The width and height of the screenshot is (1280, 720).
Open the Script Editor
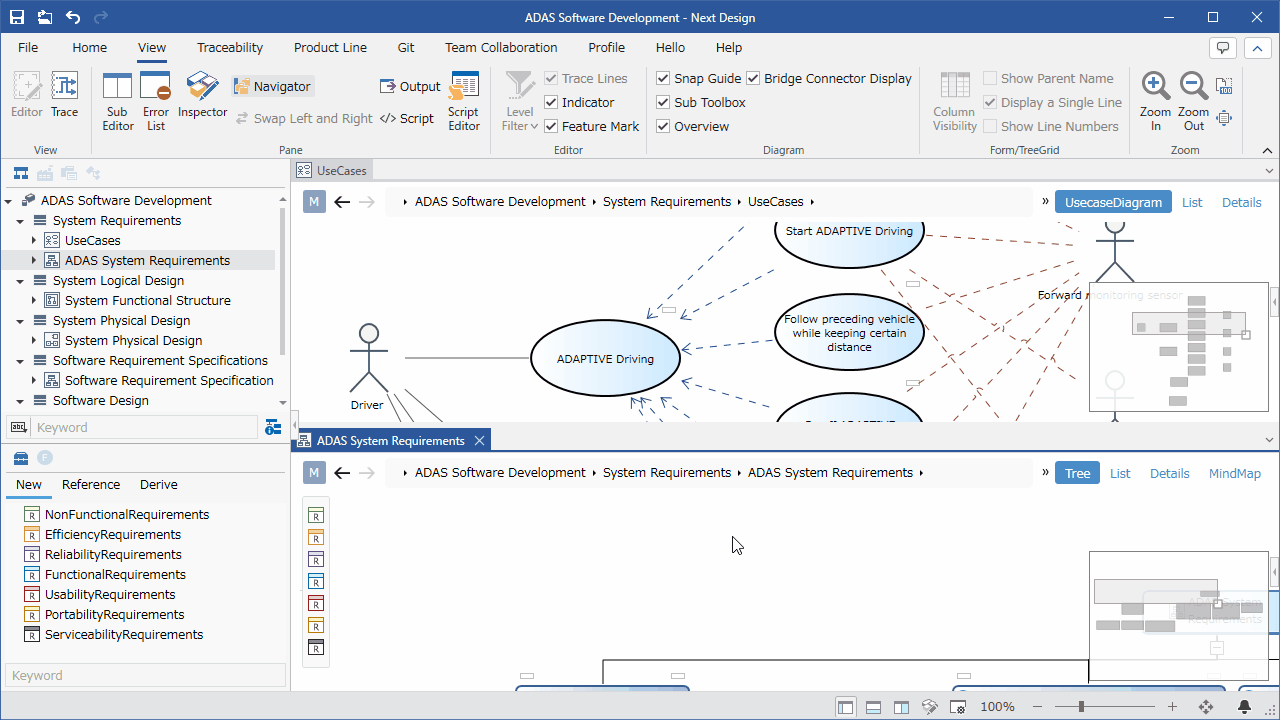464,101
